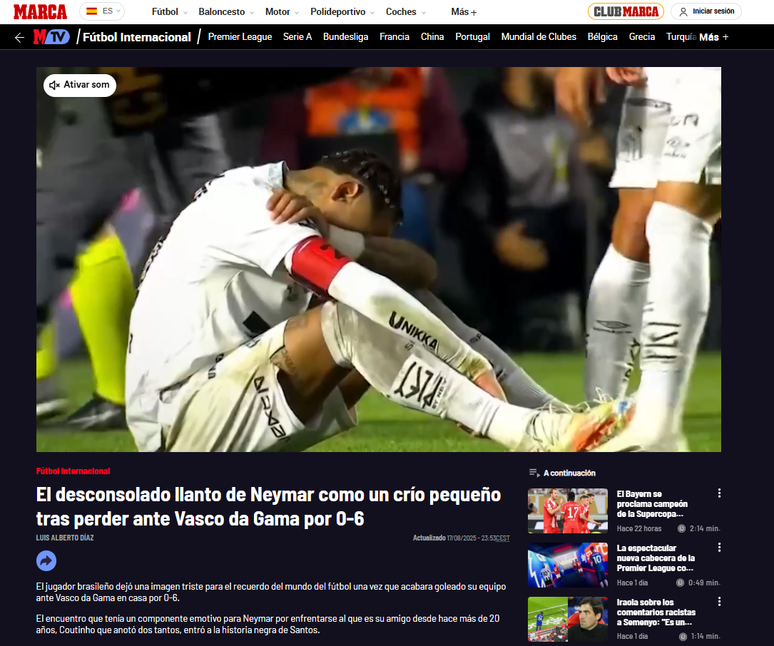Image resolution: width=774 pixels, height=646 pixels.
Task: Click the Actualizado 17/08/2025 timestamp
Action: coord(461,538)
